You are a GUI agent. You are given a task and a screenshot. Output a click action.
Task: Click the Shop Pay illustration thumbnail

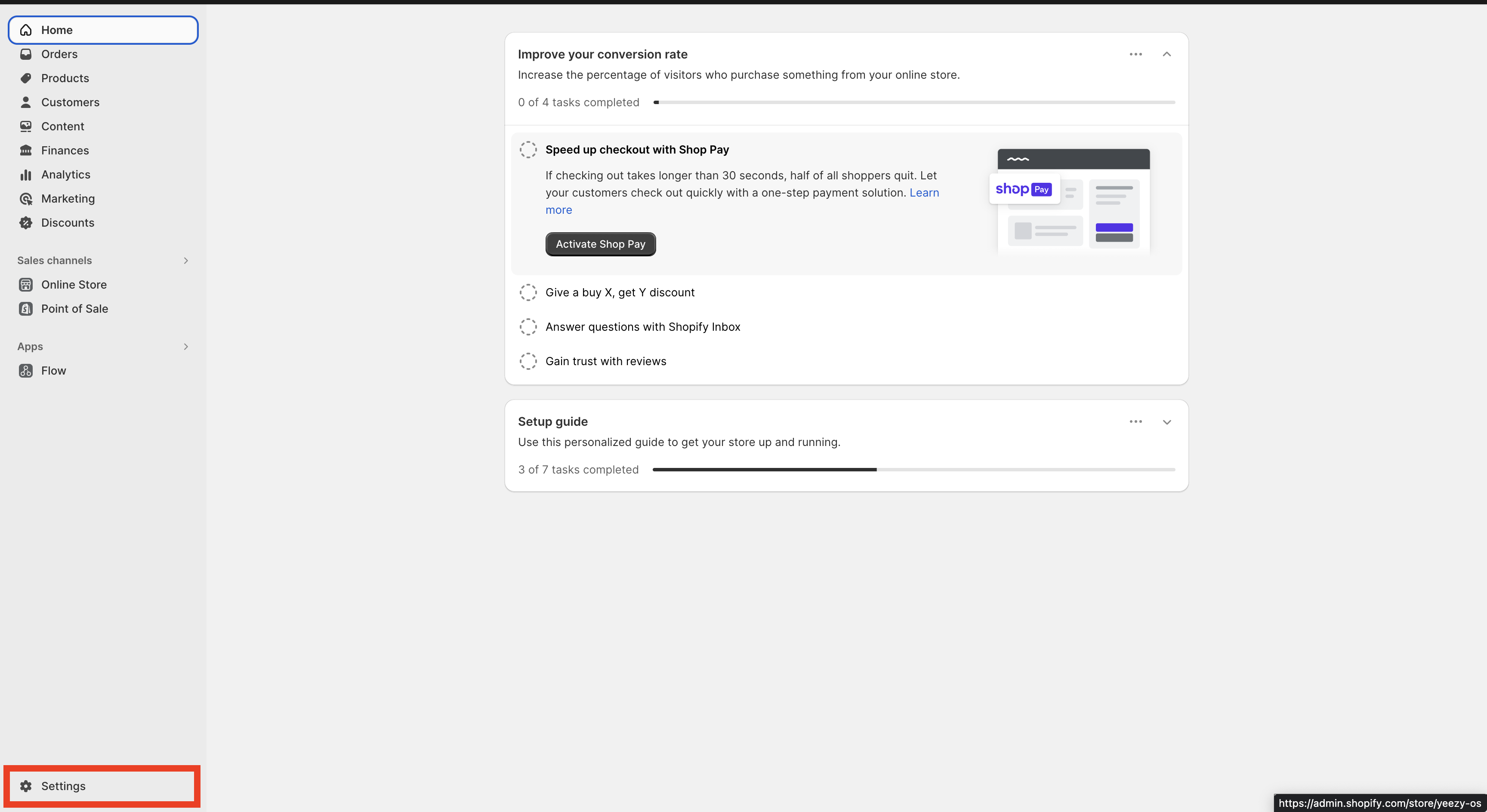1070,201
